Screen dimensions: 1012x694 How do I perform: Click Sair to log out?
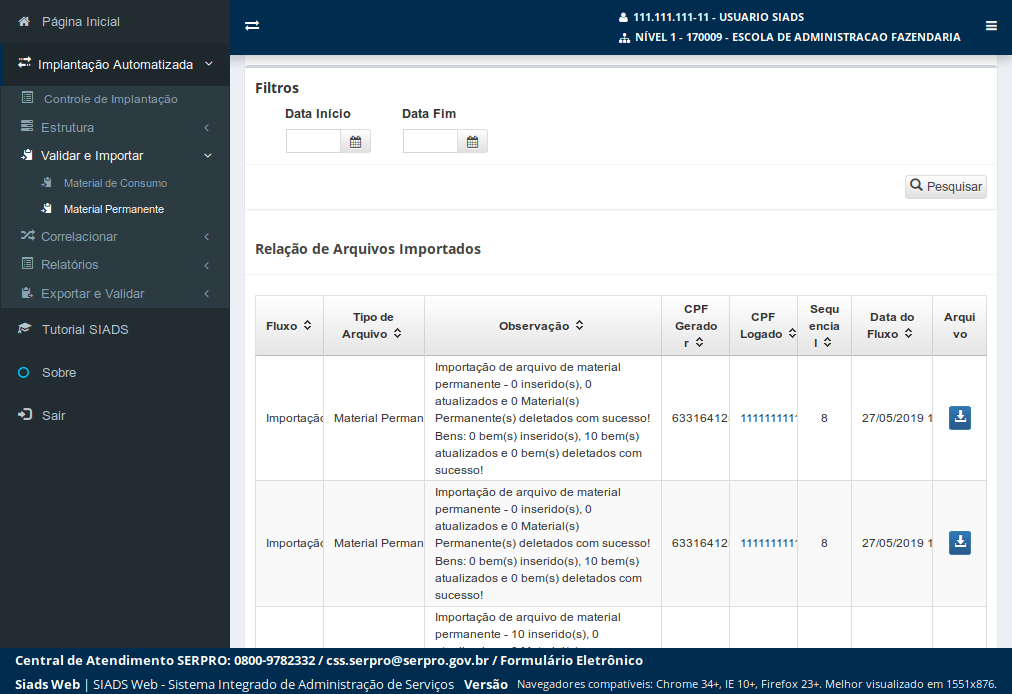[54, 415]
